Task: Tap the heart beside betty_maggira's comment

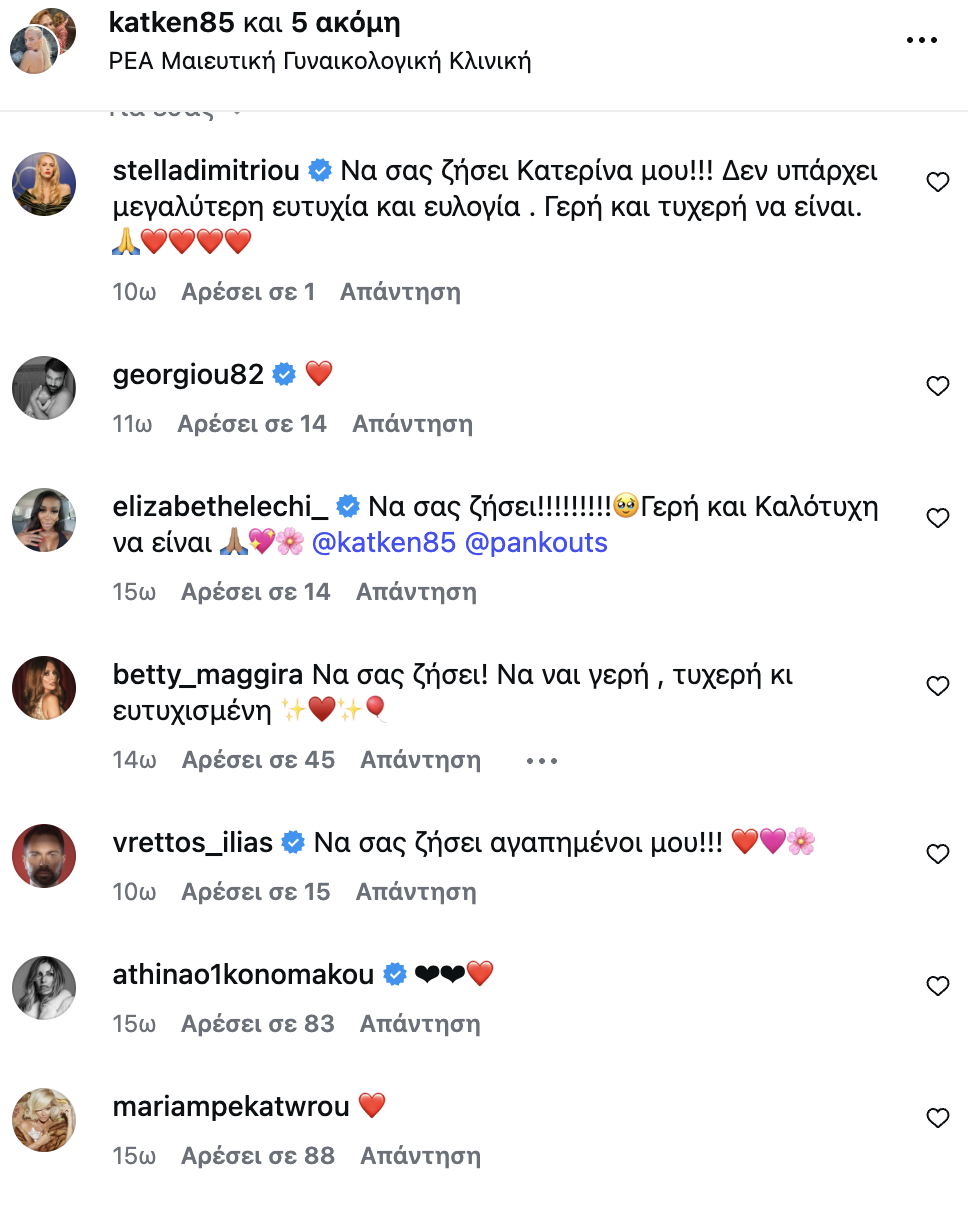Action: click(x=937, y=686)
